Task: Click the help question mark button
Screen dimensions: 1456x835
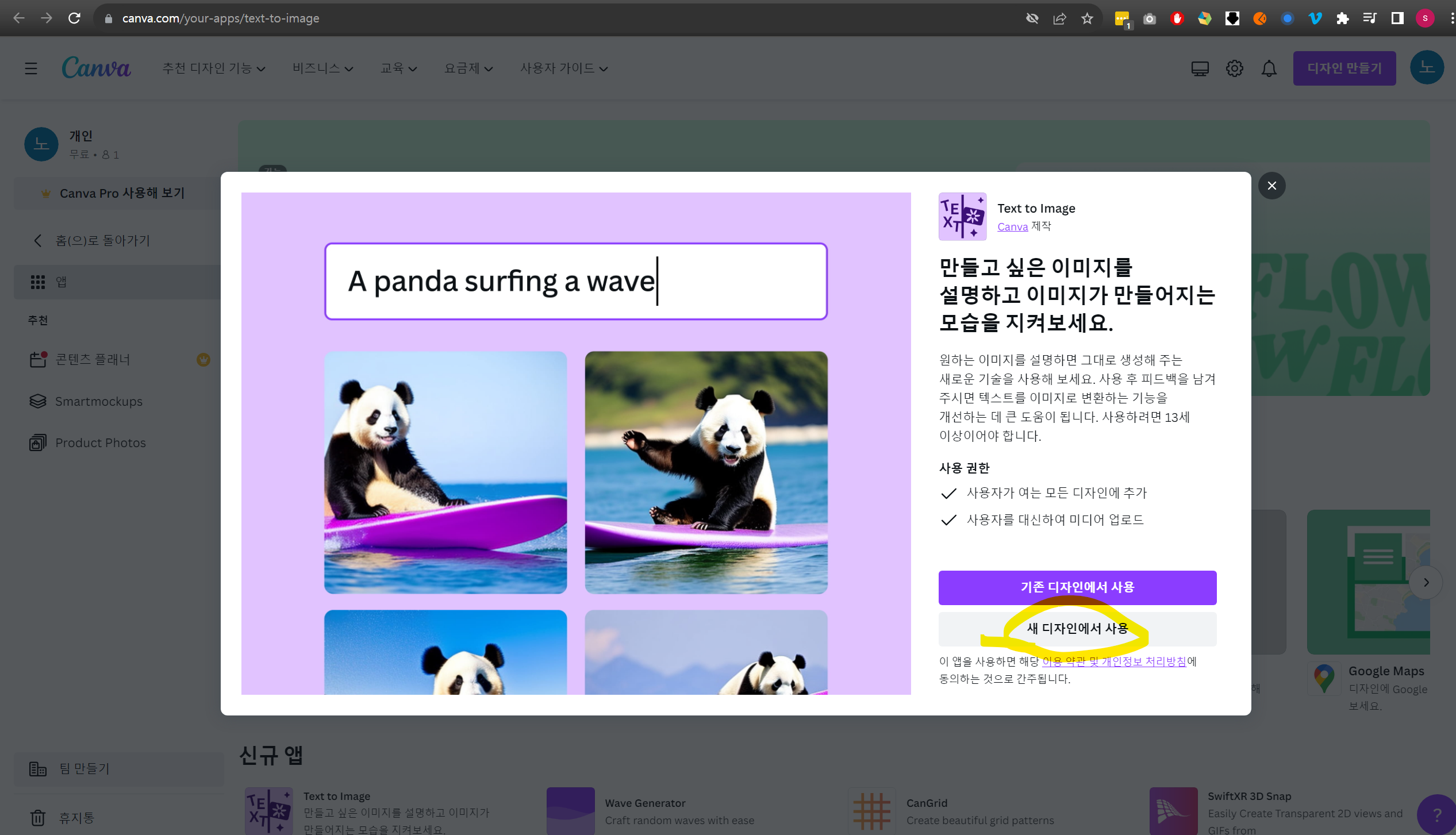Action: tap(1436, 814)
